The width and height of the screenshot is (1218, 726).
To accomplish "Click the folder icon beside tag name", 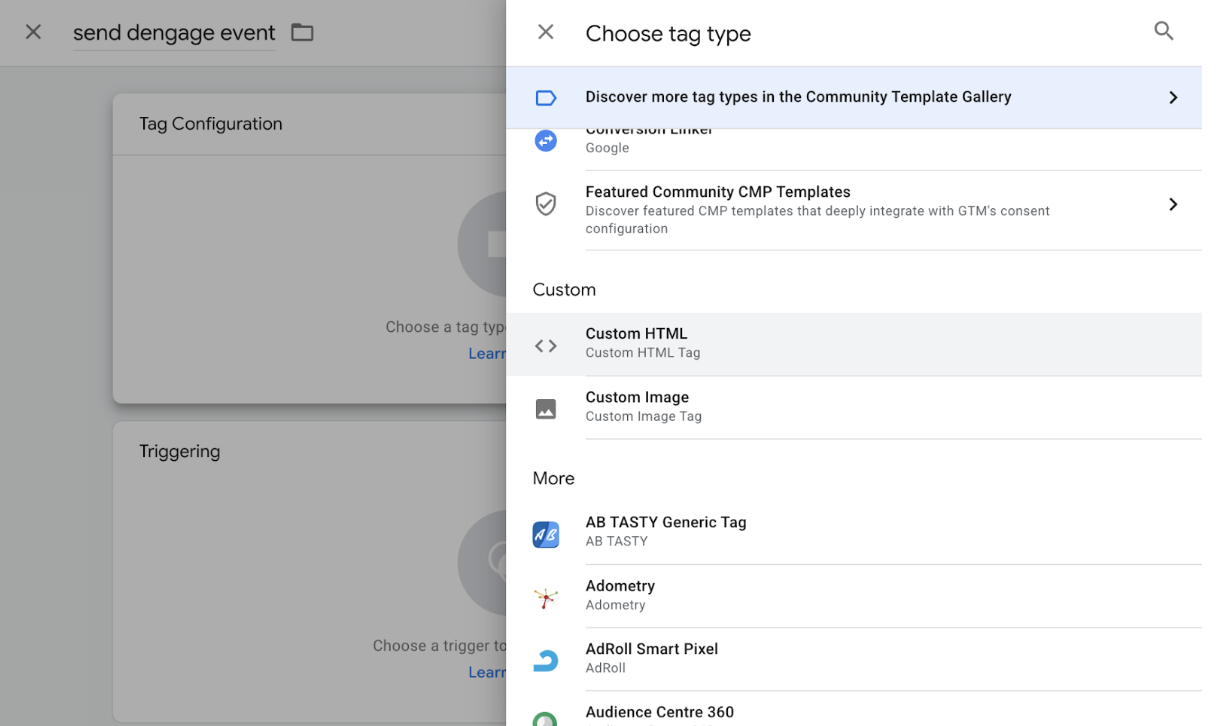I will (302, 33).
